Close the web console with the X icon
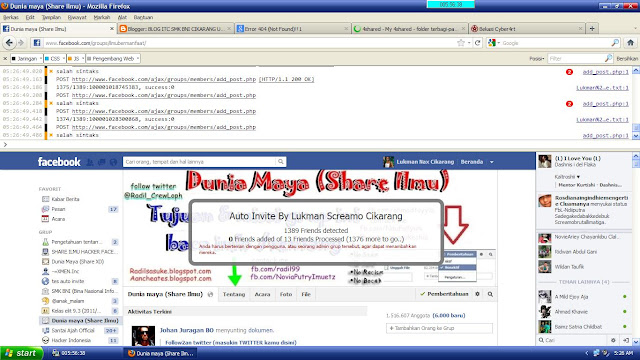640x360 pixels. [x=5, y=58]
